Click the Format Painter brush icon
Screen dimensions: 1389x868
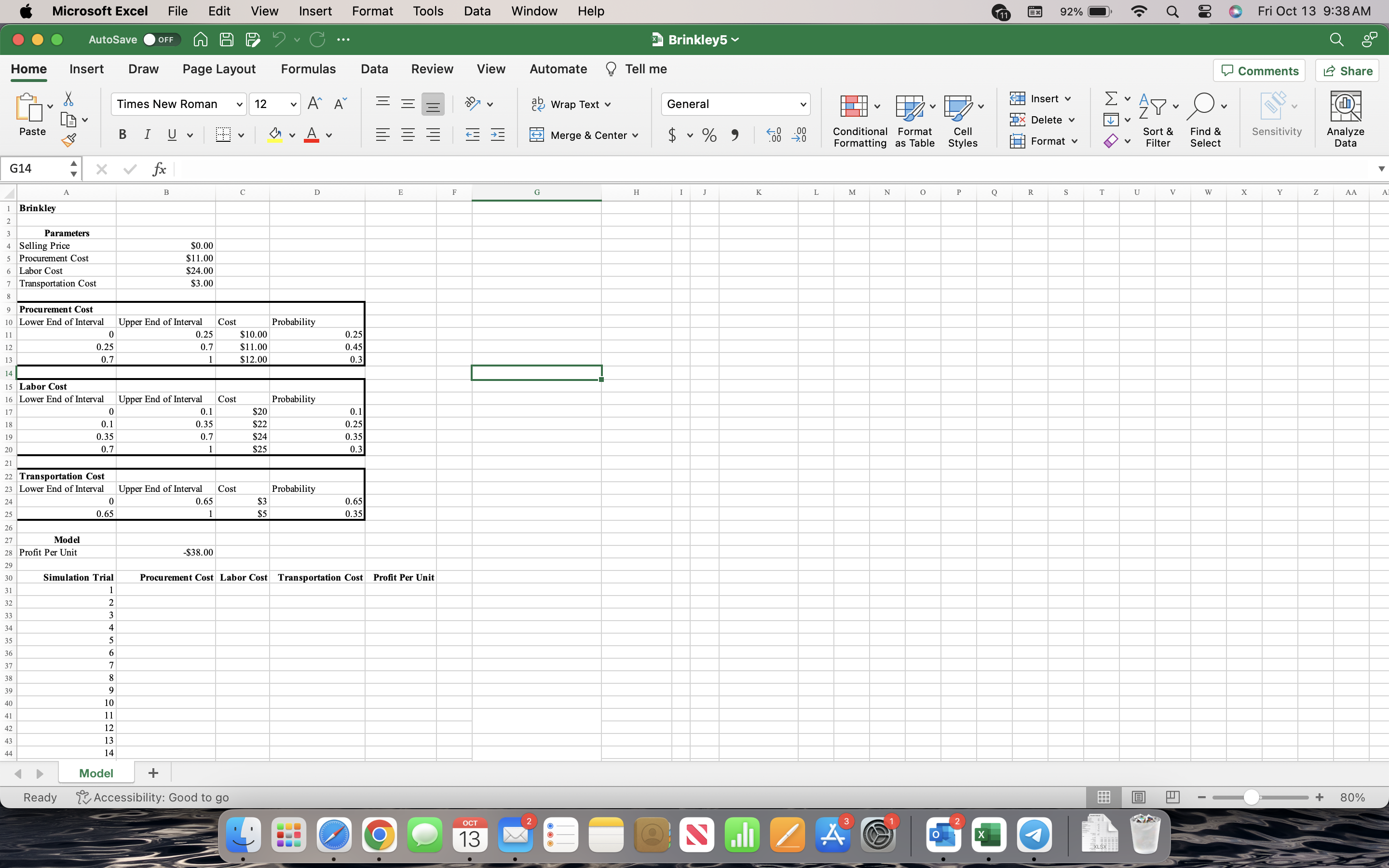(x=69, y=140)
